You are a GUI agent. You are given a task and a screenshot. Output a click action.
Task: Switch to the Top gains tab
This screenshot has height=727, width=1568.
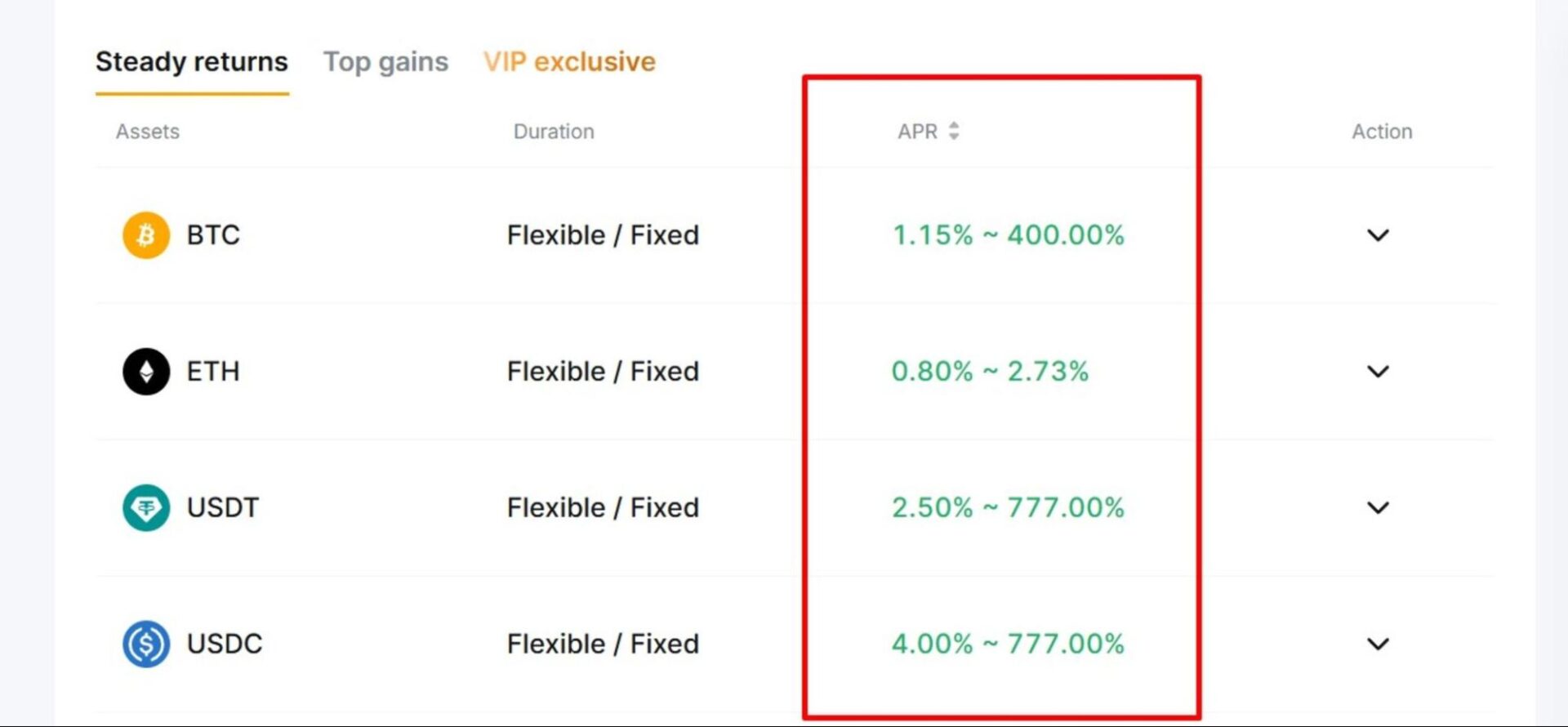[x=386, y=61]
